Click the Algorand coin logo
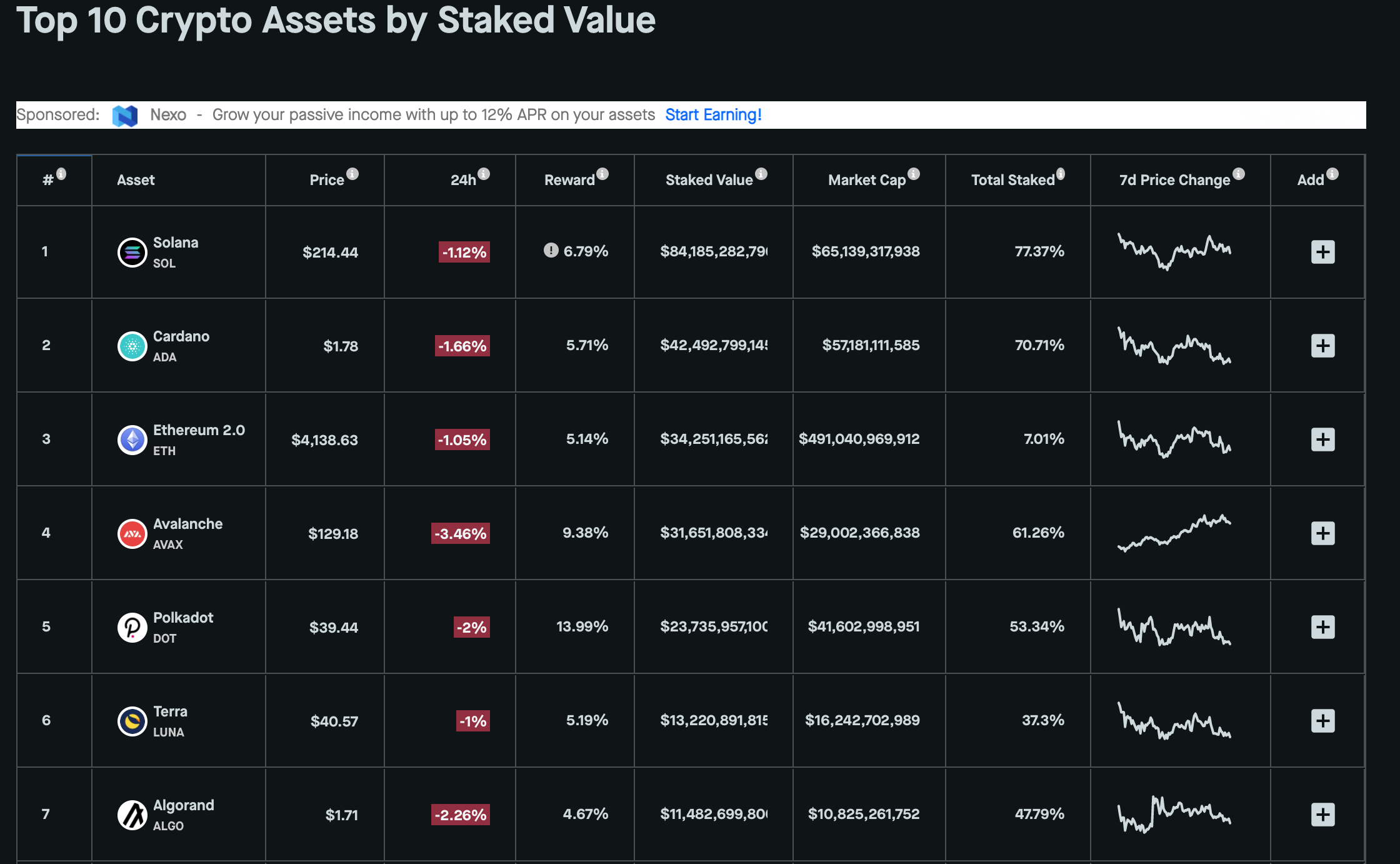 [x=132, y=815]
